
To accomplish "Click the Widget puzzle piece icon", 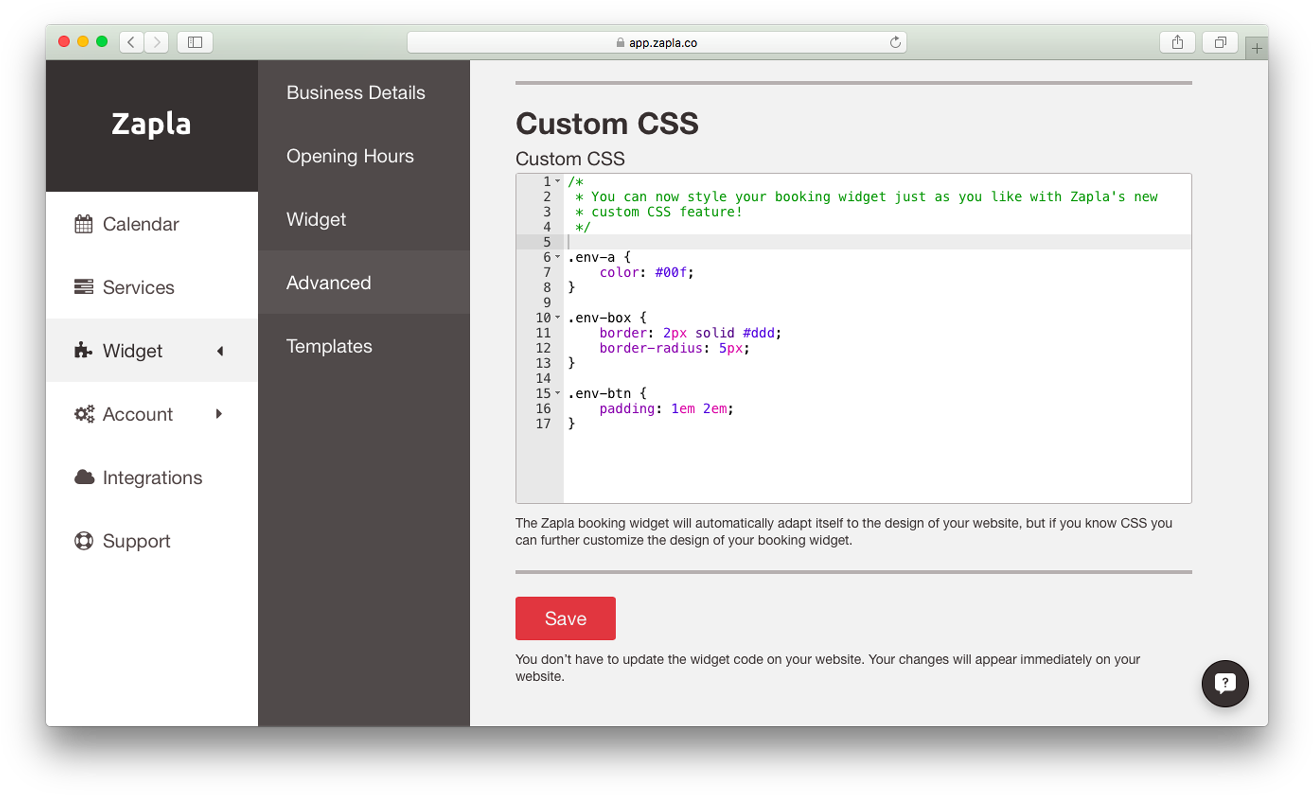I will 84,350.
